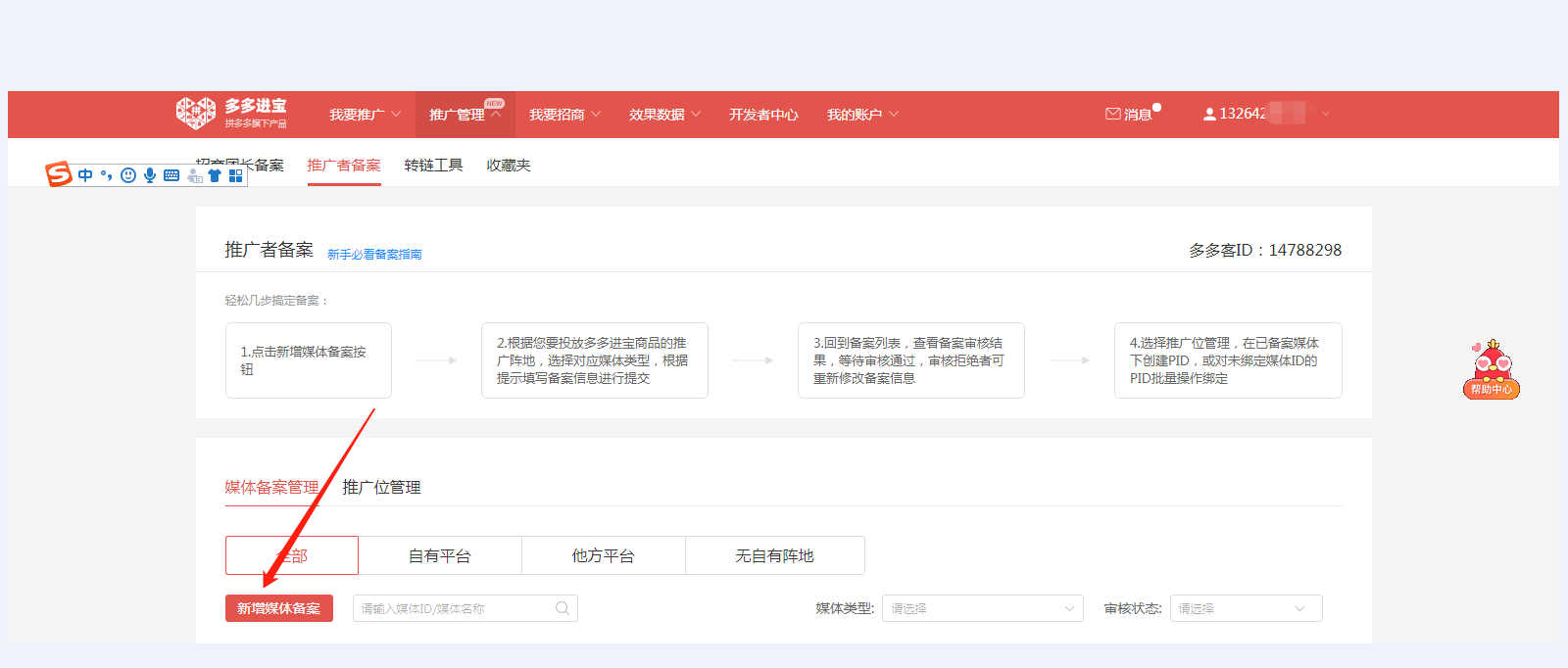Click the search magnifier in media ID field
The width and height of the screenshot is (1568, 668).
563,608
